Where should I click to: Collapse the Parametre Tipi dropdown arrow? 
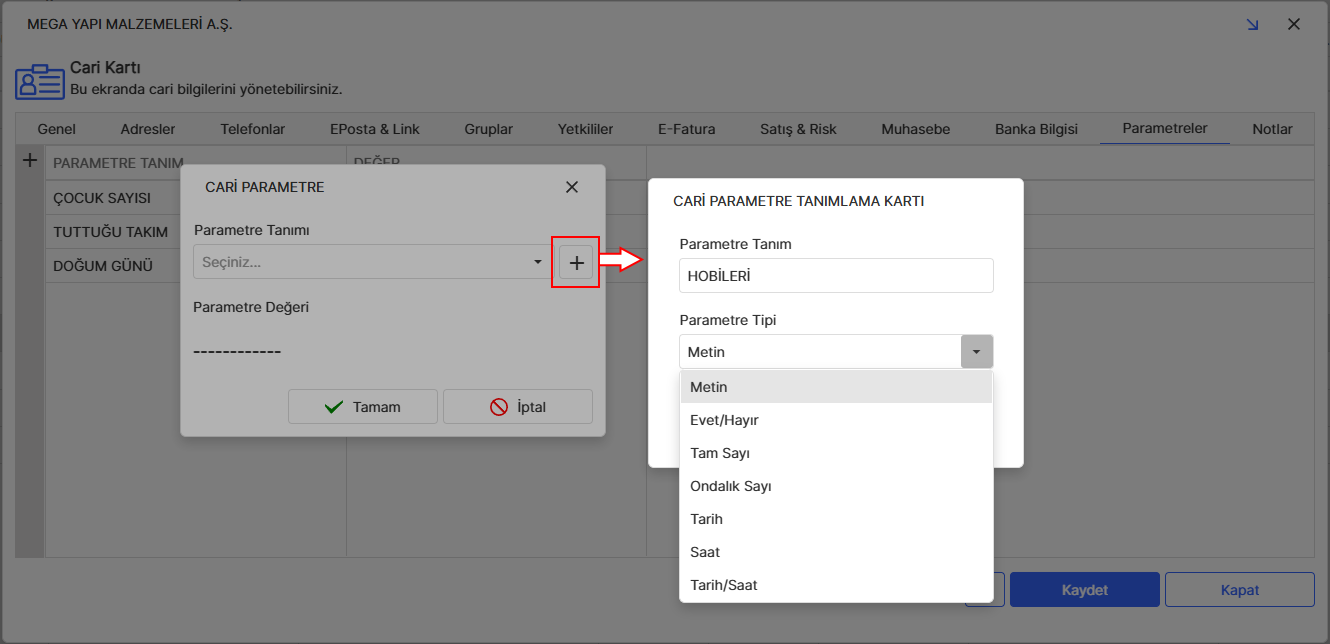(976, 352)
